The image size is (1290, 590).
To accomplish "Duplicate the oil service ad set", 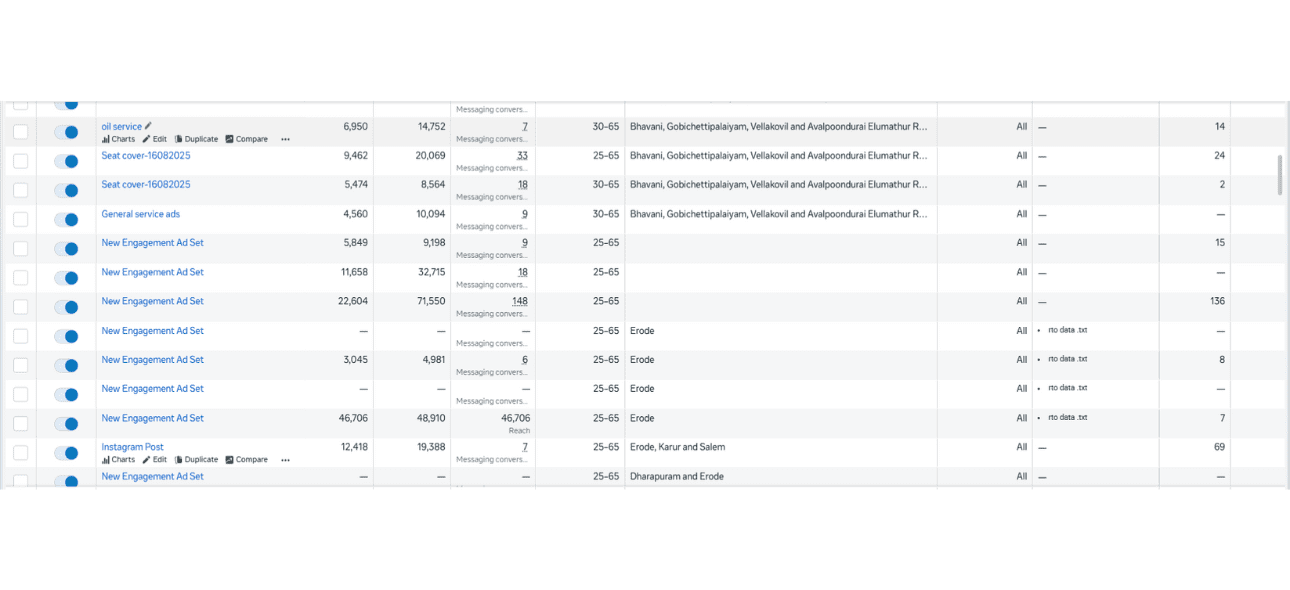I will click(x=196, y=139).
